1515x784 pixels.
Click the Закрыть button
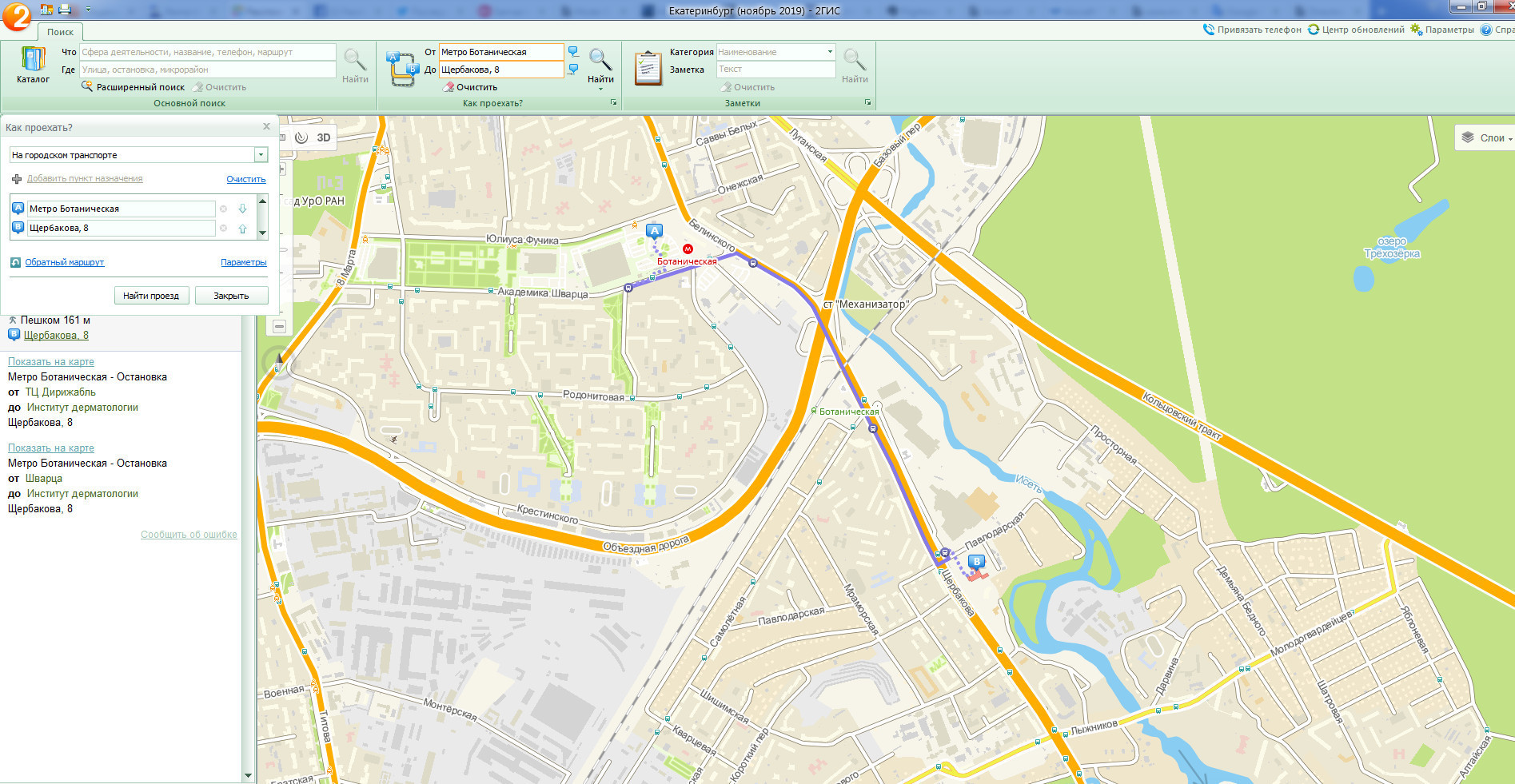(x=231, y=296)
